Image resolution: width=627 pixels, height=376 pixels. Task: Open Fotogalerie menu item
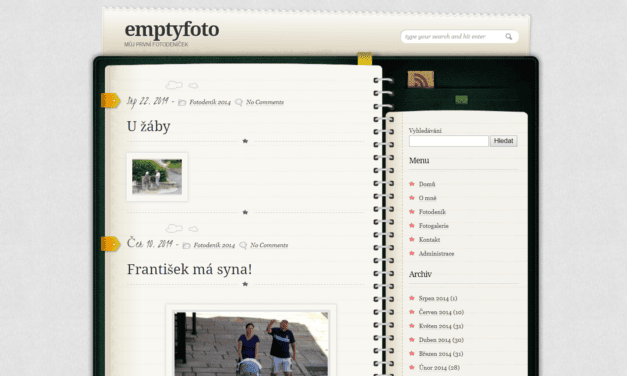[x=433, y=226]
